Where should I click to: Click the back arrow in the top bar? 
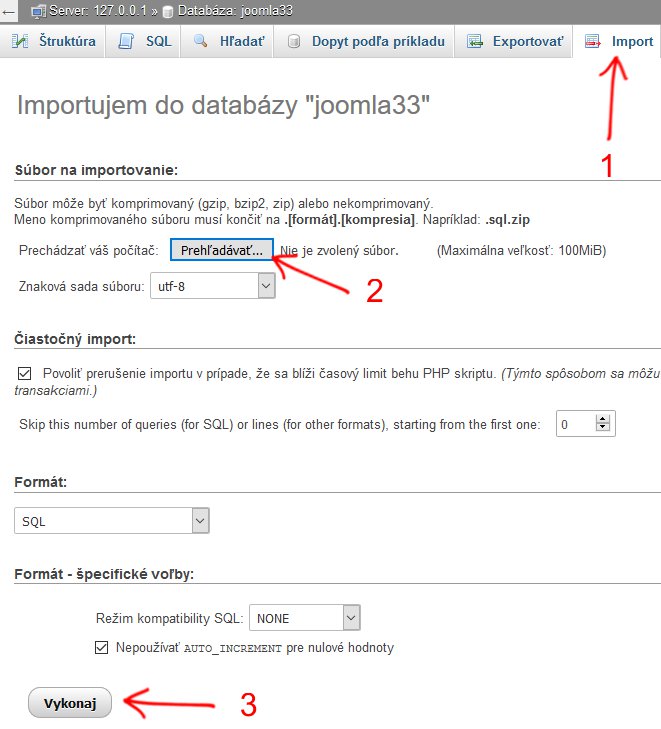8,12
